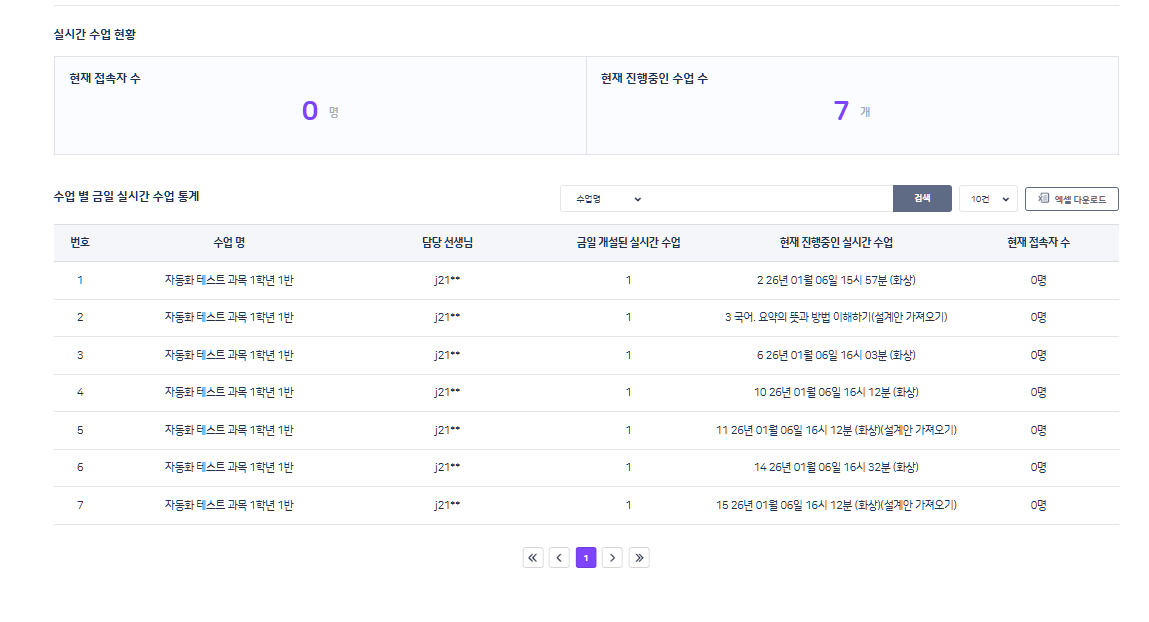
Task: Open row number 1 in the table
Action: 80,281
